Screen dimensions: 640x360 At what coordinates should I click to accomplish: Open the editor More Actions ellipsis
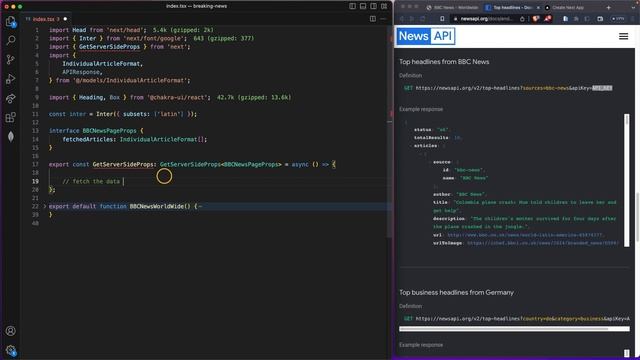[383, 19]
